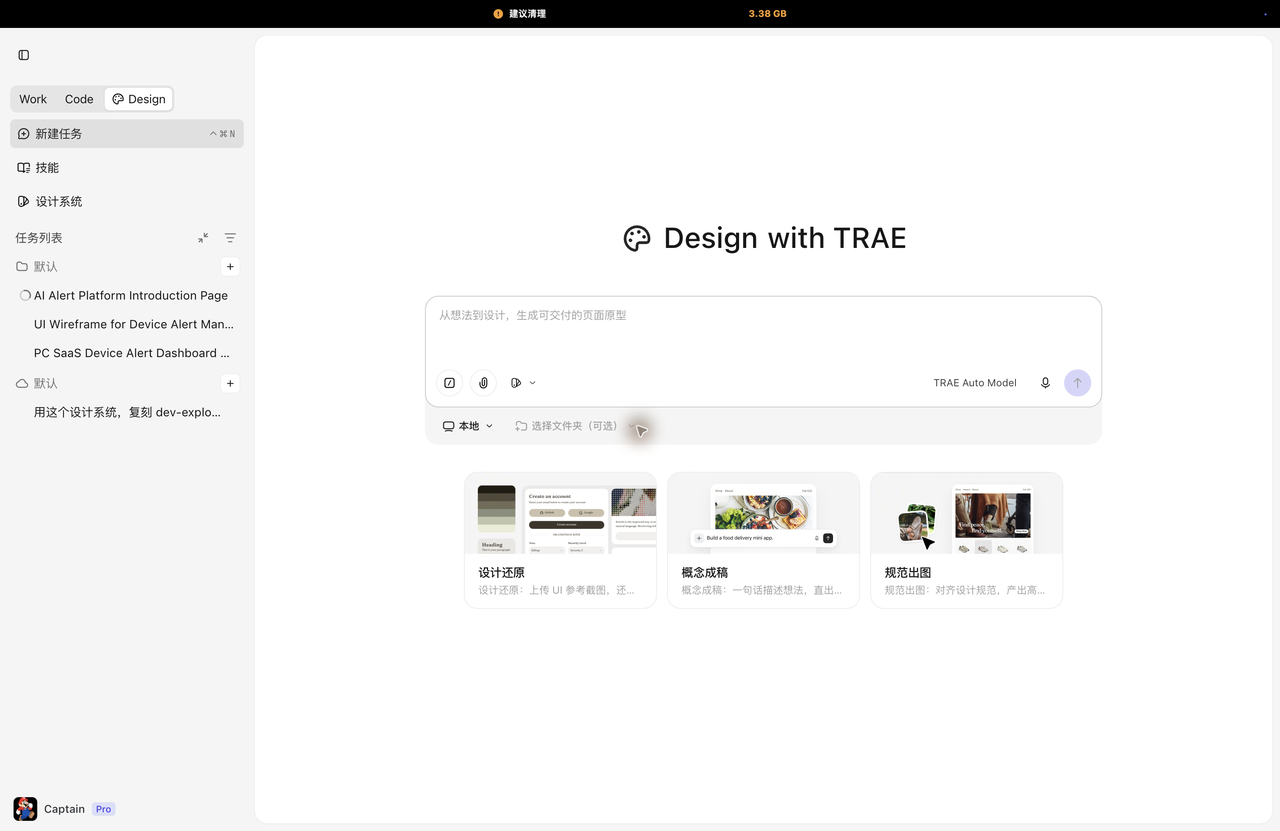Open the 技能 skills page
Screen dimensions: 1280x831
[x=127, y=168]
